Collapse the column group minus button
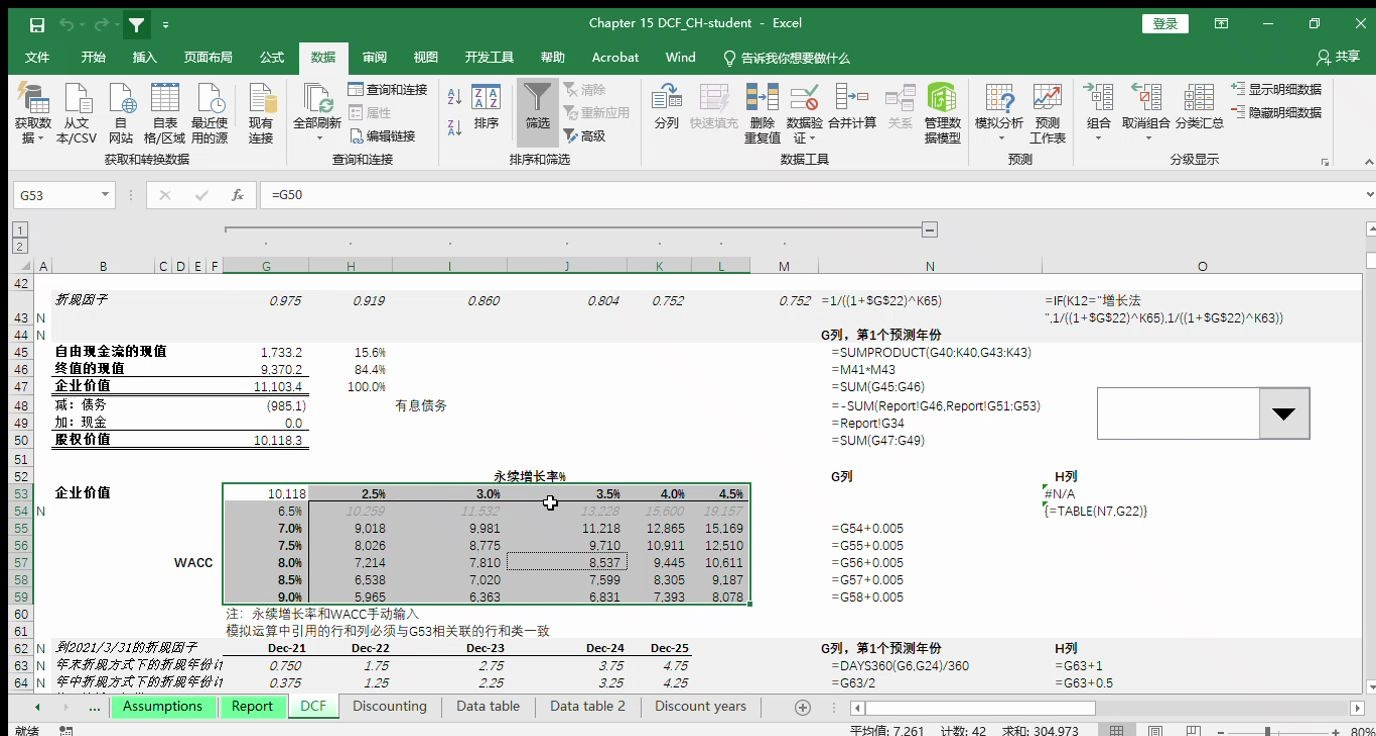Viewport: 1376px width, 736px height. pos(929,230)
